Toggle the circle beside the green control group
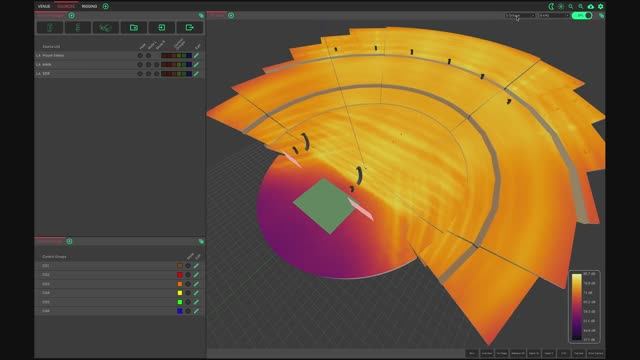The image size is (640, 360). click(188, 302)
